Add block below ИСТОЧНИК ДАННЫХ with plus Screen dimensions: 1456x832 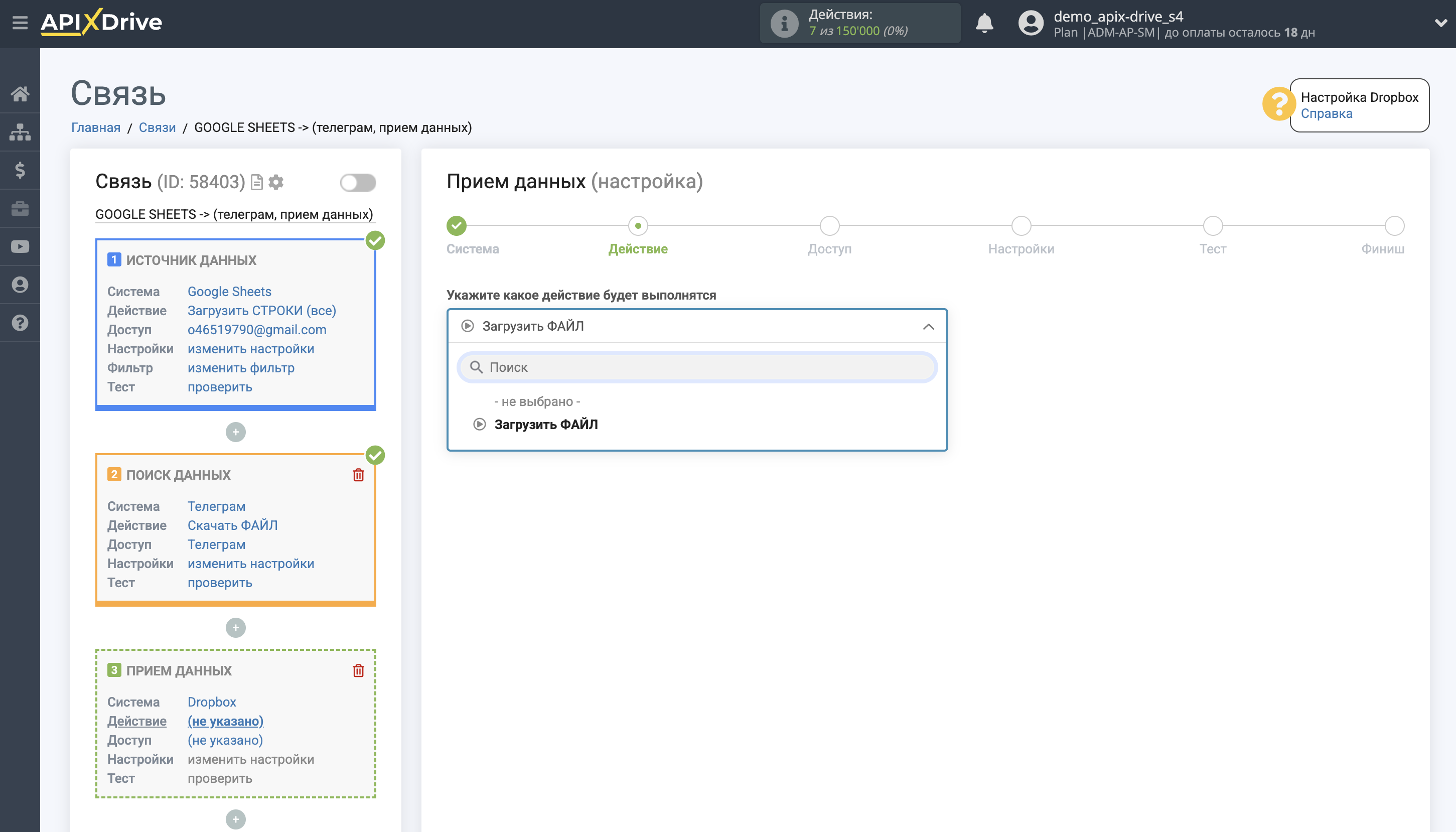click(235, 432)
